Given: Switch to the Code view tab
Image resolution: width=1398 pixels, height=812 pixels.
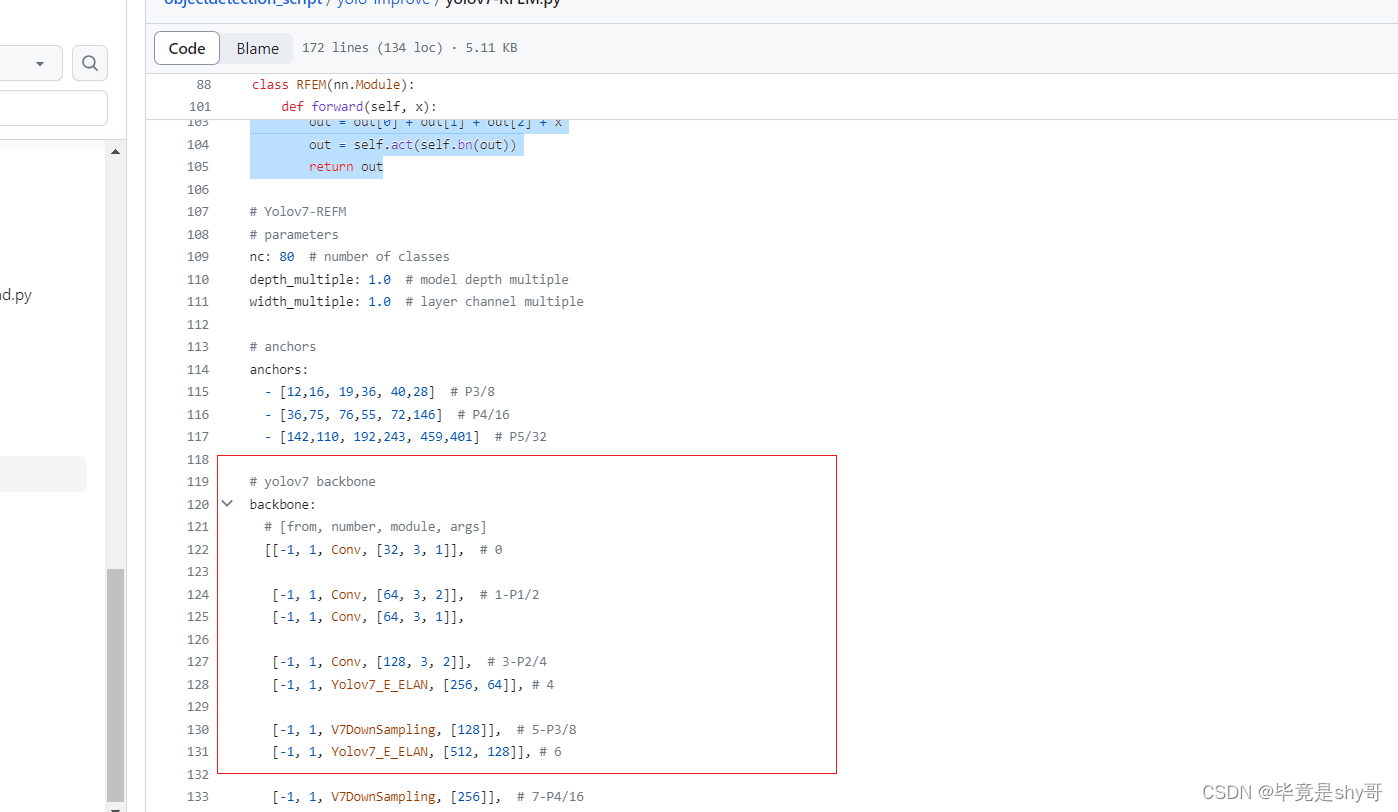Looking at the screenshot, I should (x=187, y=48).
